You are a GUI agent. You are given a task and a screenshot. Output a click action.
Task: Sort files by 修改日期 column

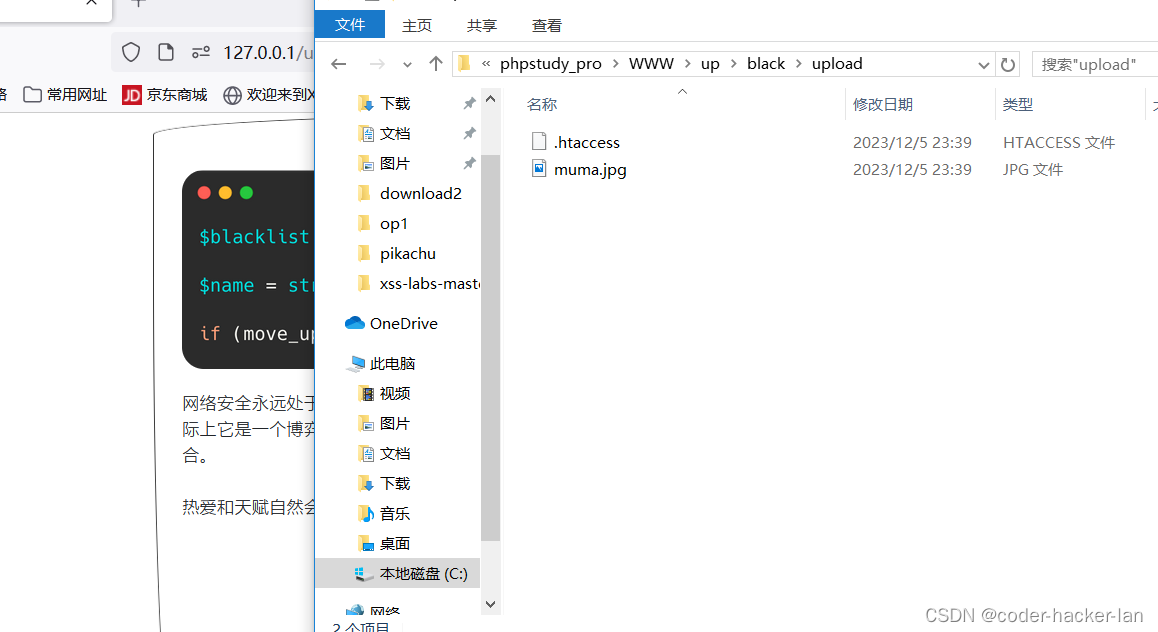pos(883,105)
